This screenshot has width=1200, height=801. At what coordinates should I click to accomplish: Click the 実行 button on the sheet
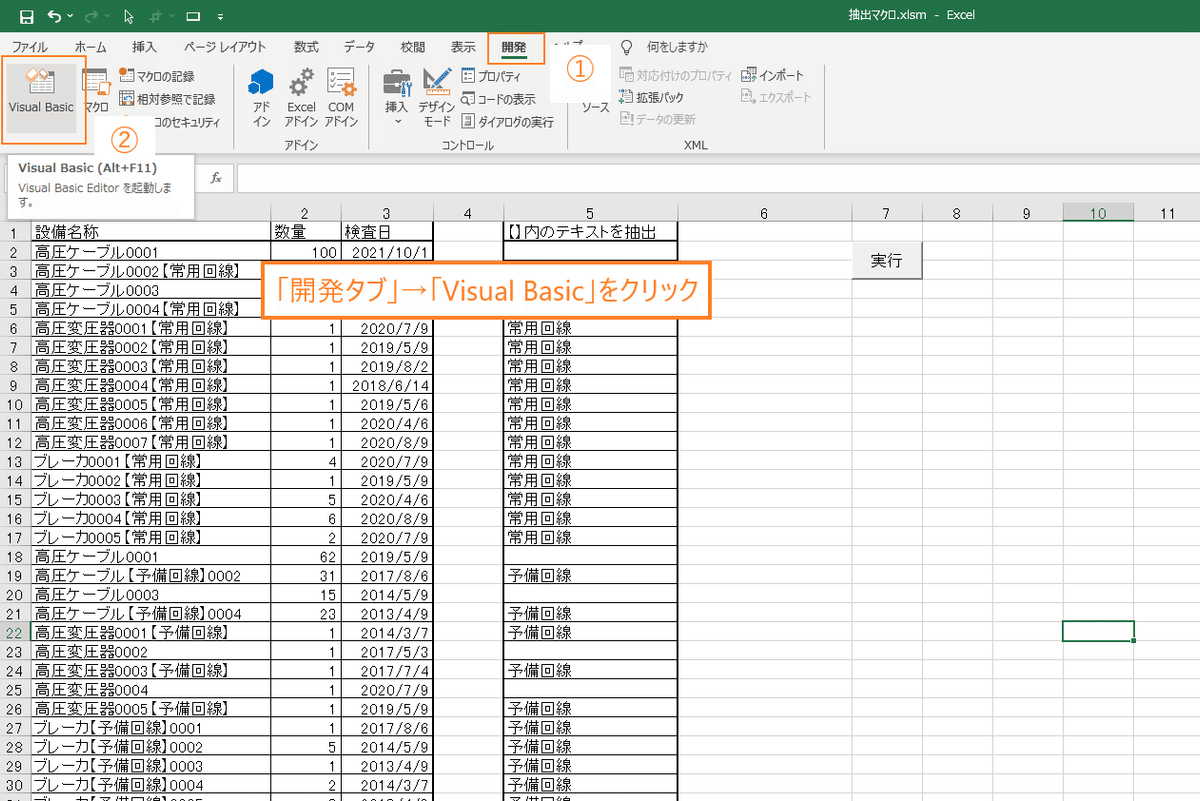[x=886, y=261]
